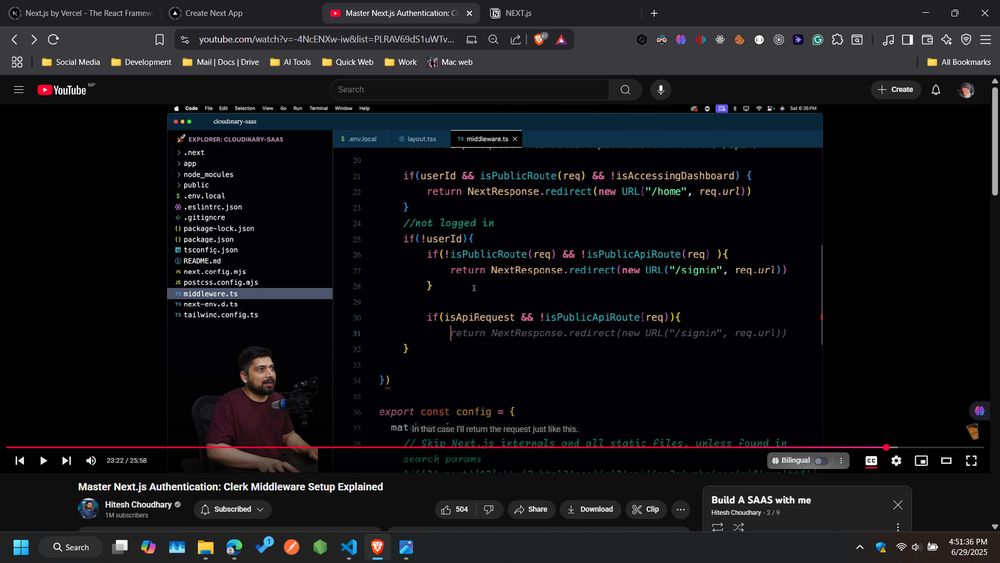The image size is (1000, 563).
Task: Play the paused YouTube video
Action: tap(43, 461)
